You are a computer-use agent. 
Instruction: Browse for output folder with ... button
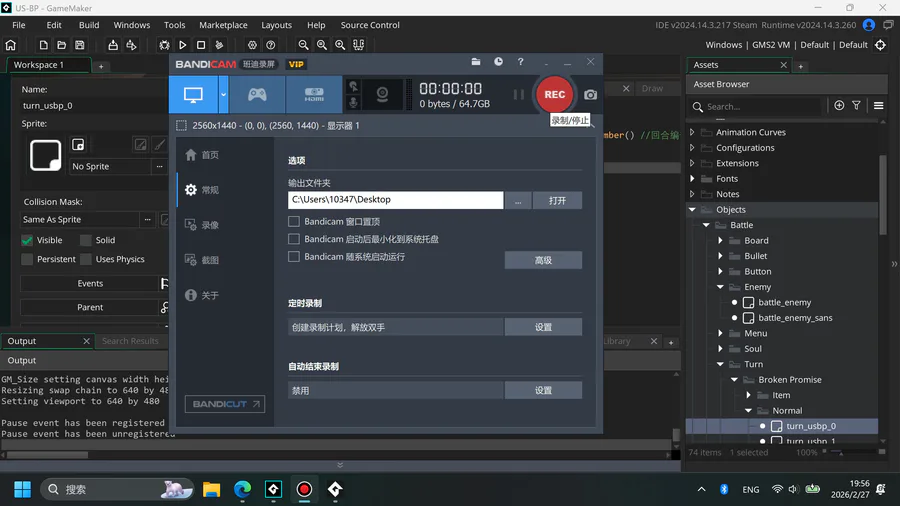518,200
